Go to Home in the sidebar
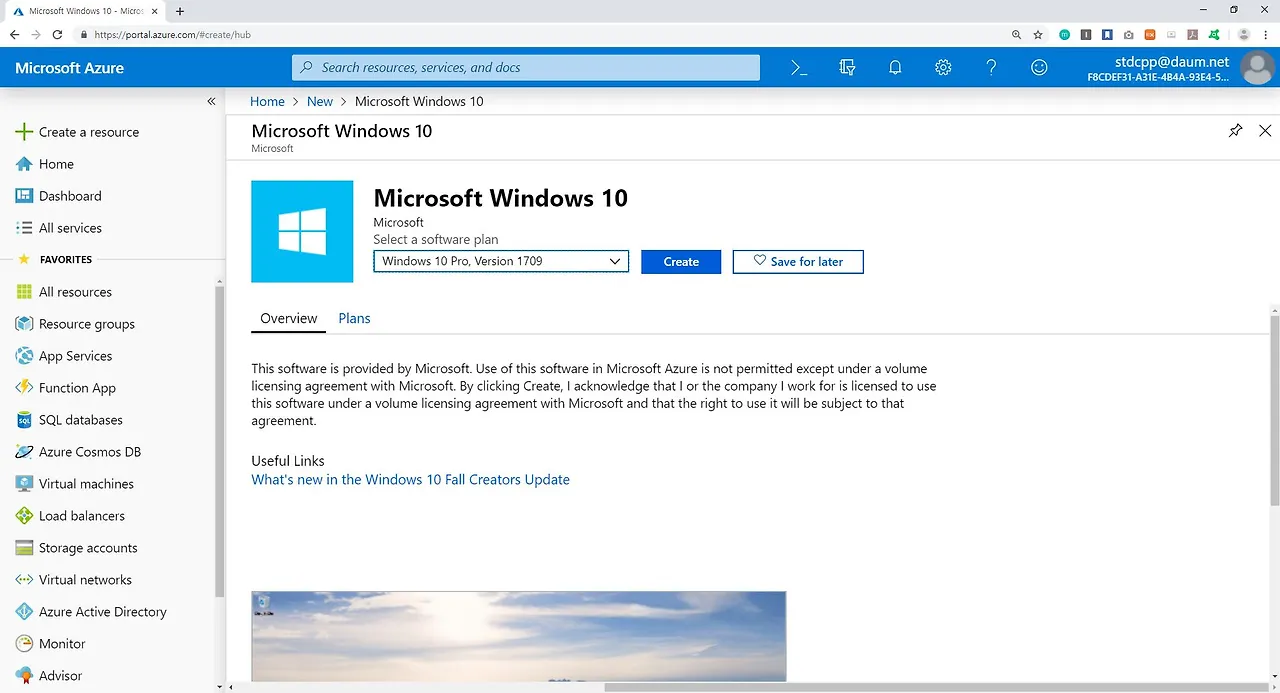 point(45,164)
